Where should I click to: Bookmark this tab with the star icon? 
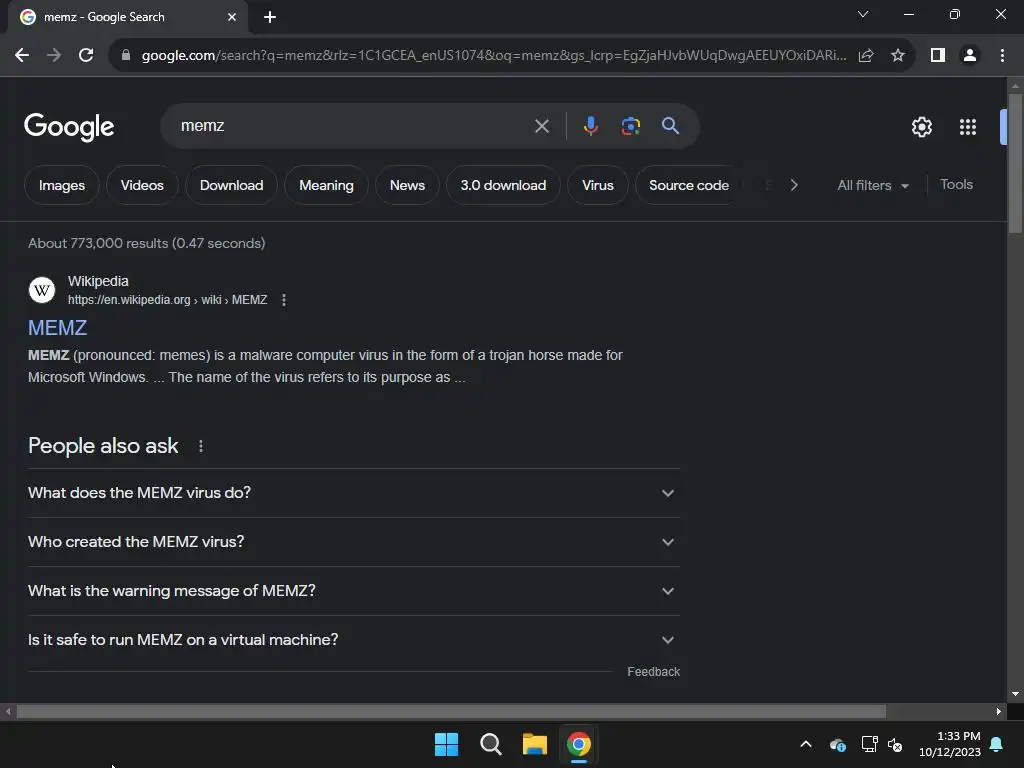point(898,56)
